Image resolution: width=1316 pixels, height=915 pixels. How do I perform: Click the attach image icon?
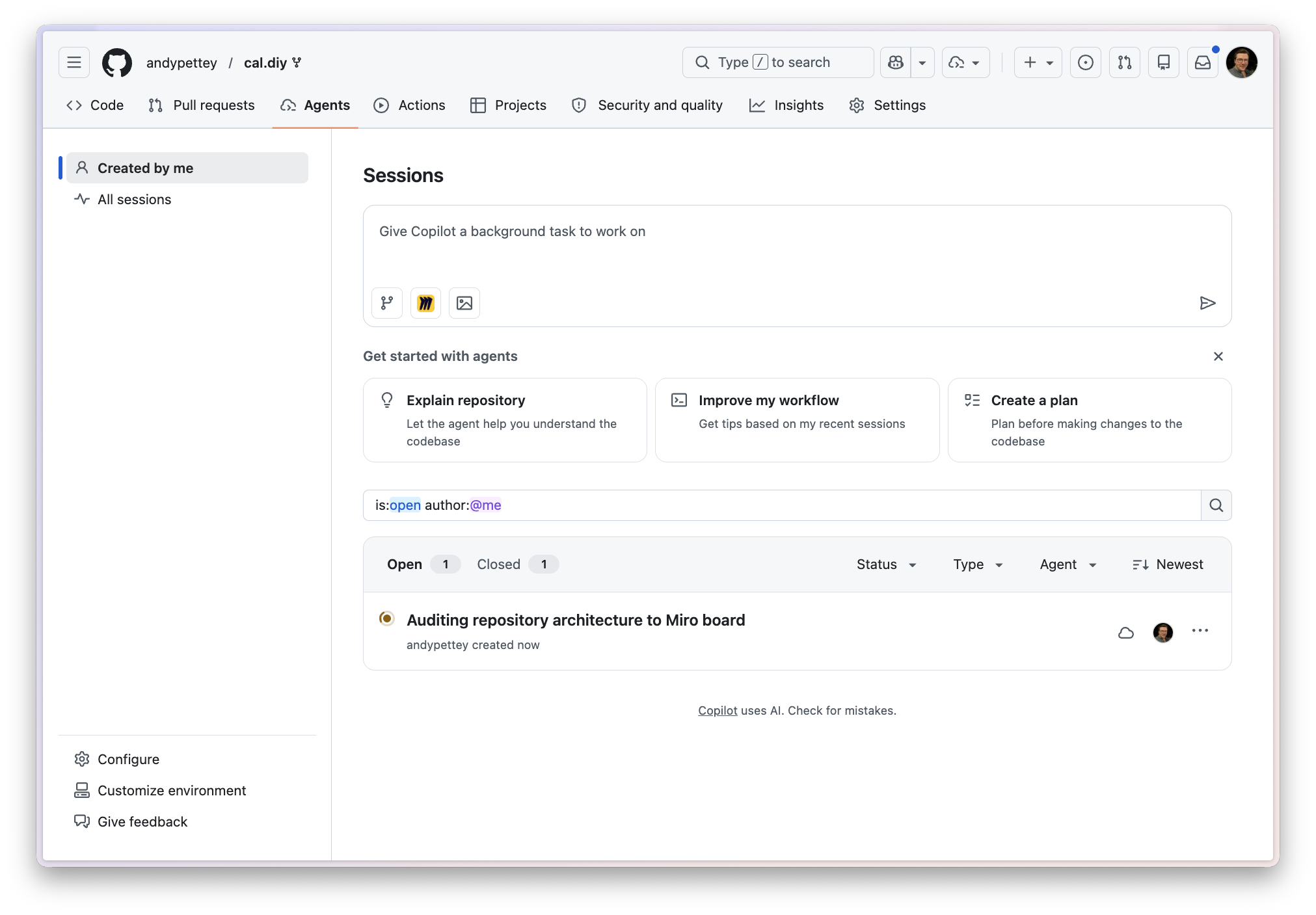(464, 303)
